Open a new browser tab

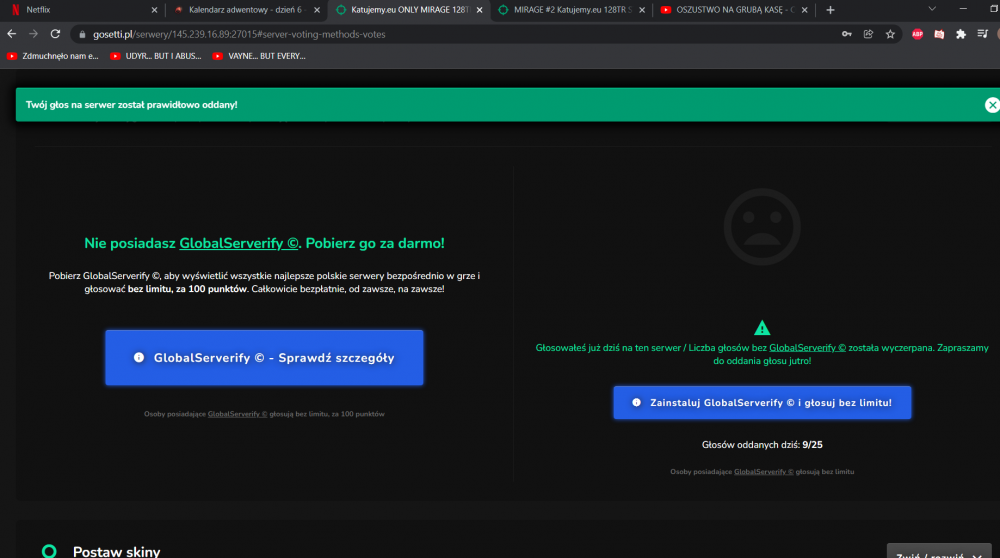coord(830,10)
